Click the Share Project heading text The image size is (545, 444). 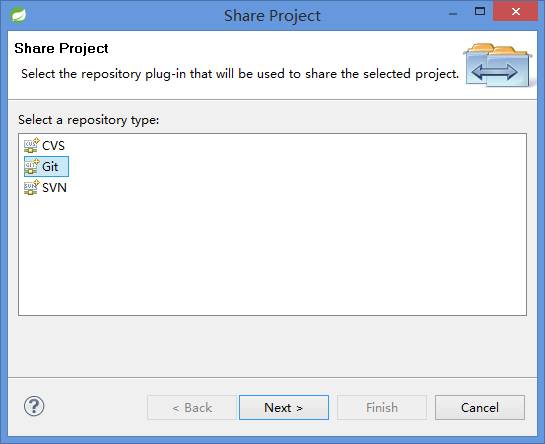[61, 48]
